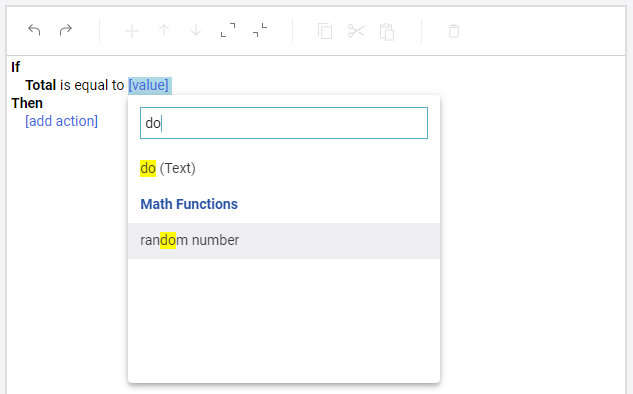This screenshot has height=394, width=633.
Task: Collapse all using the inward corners icon
Action: coord(260,30)
